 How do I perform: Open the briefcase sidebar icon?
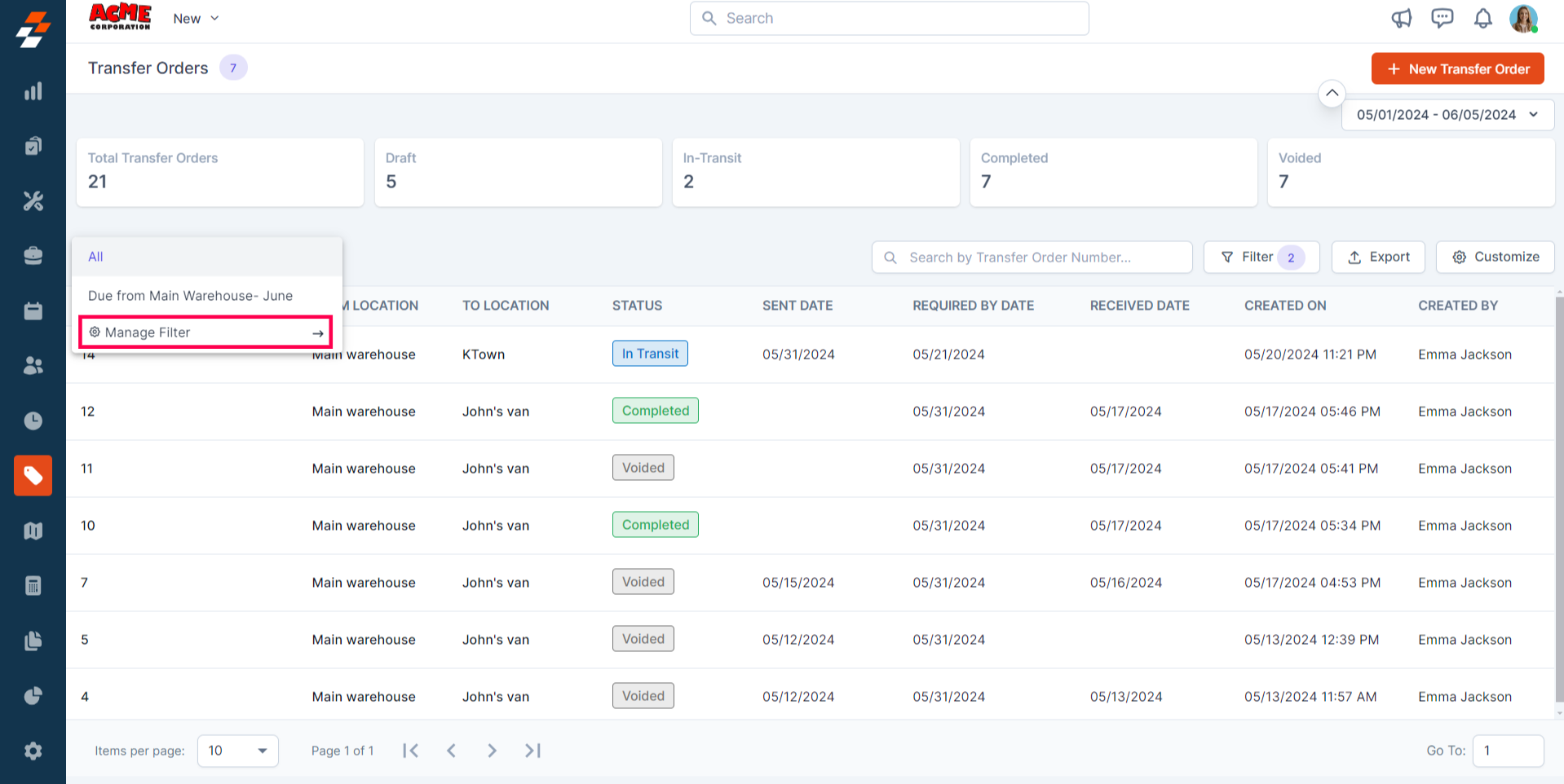[x=33, y=256]
